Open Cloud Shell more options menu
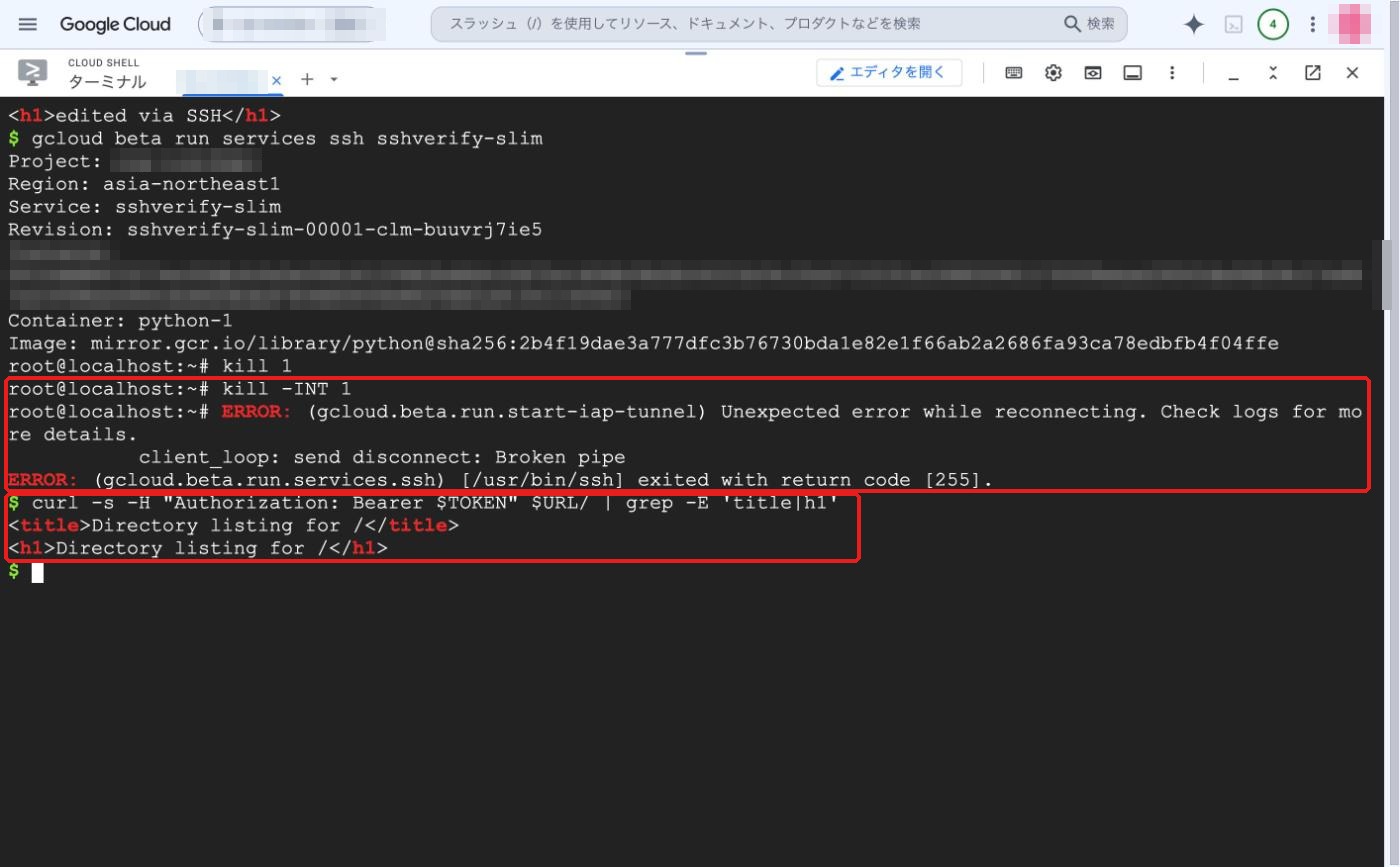The height and width of the screenshot is (867, 1400). 1172,73
